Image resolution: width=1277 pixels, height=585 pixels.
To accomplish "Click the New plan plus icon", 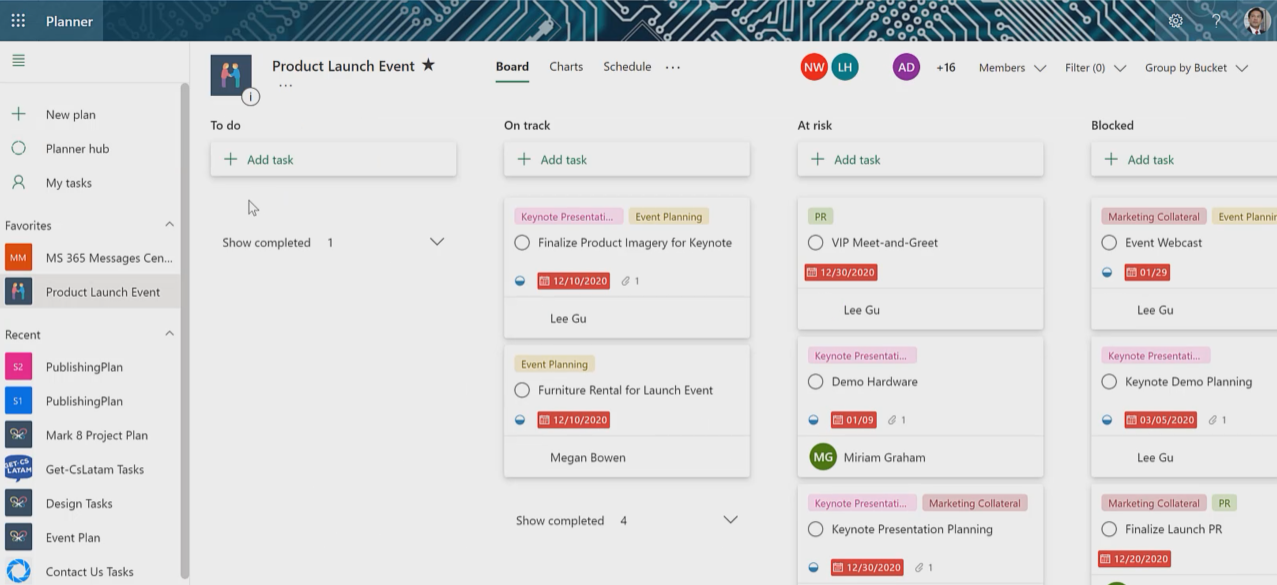I will coord(18,114).
